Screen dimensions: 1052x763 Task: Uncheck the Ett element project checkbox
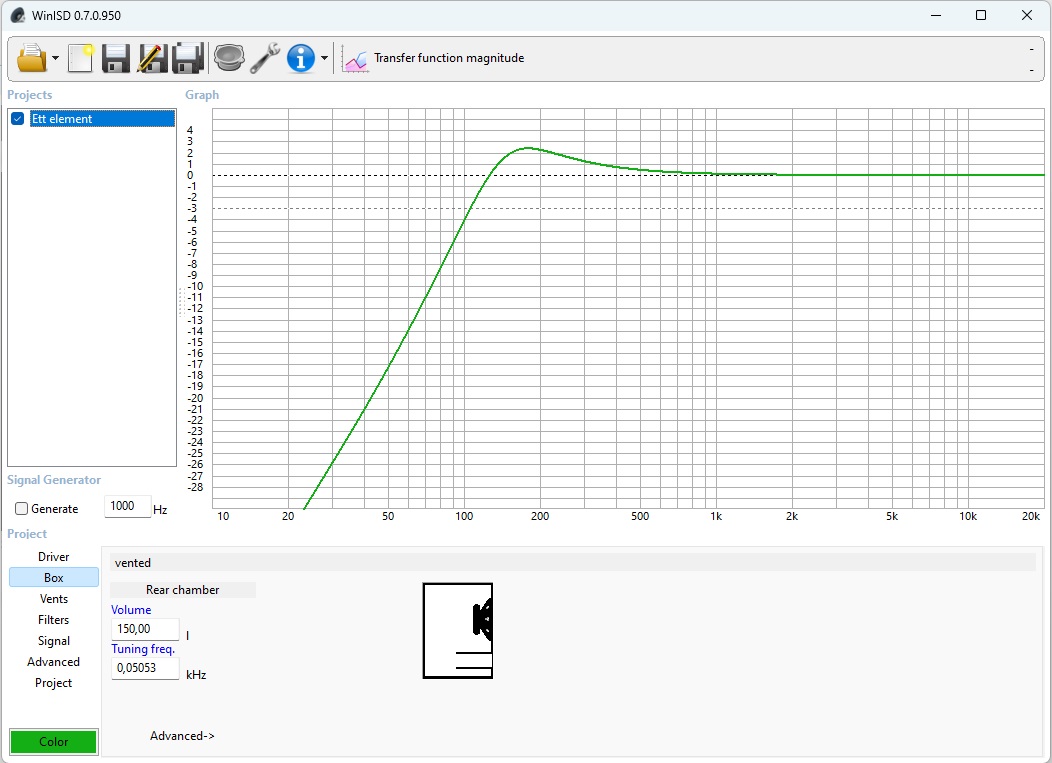point(18,119)
